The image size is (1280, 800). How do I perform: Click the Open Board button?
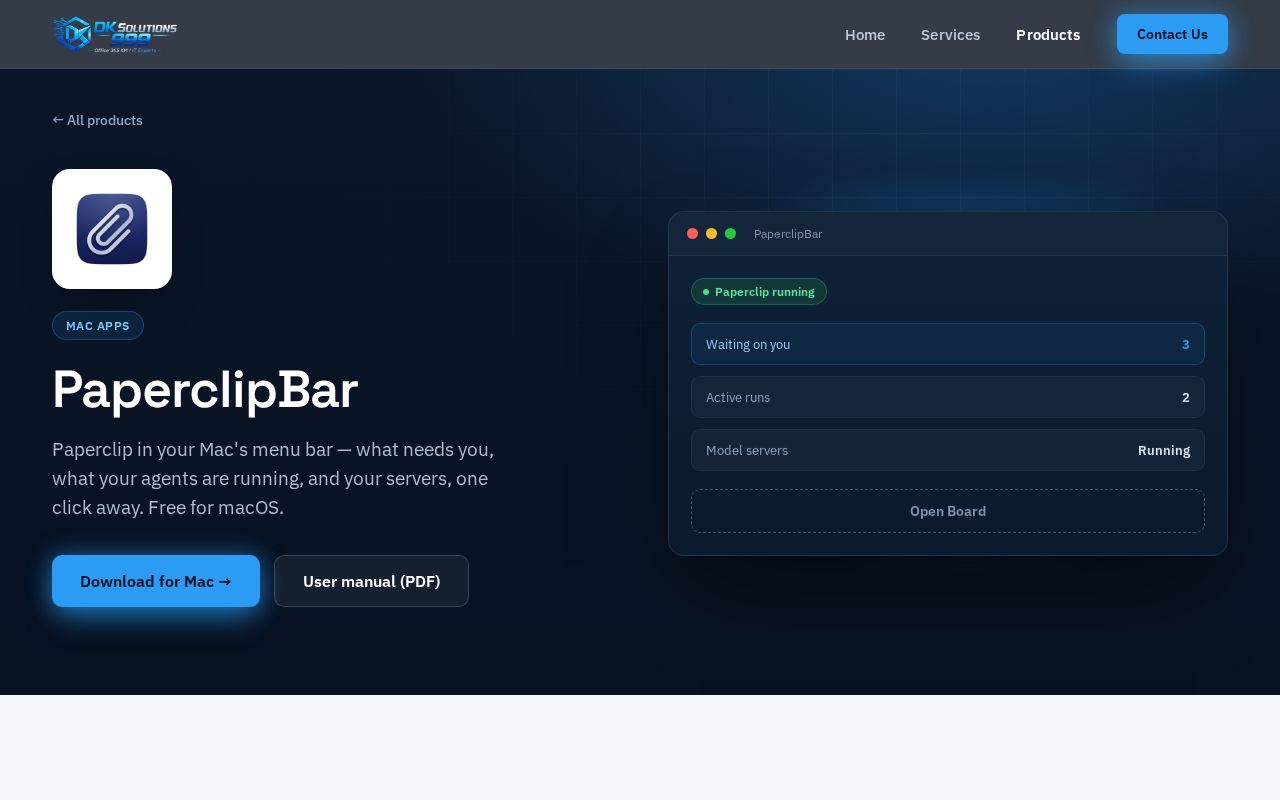pos(948,511)
